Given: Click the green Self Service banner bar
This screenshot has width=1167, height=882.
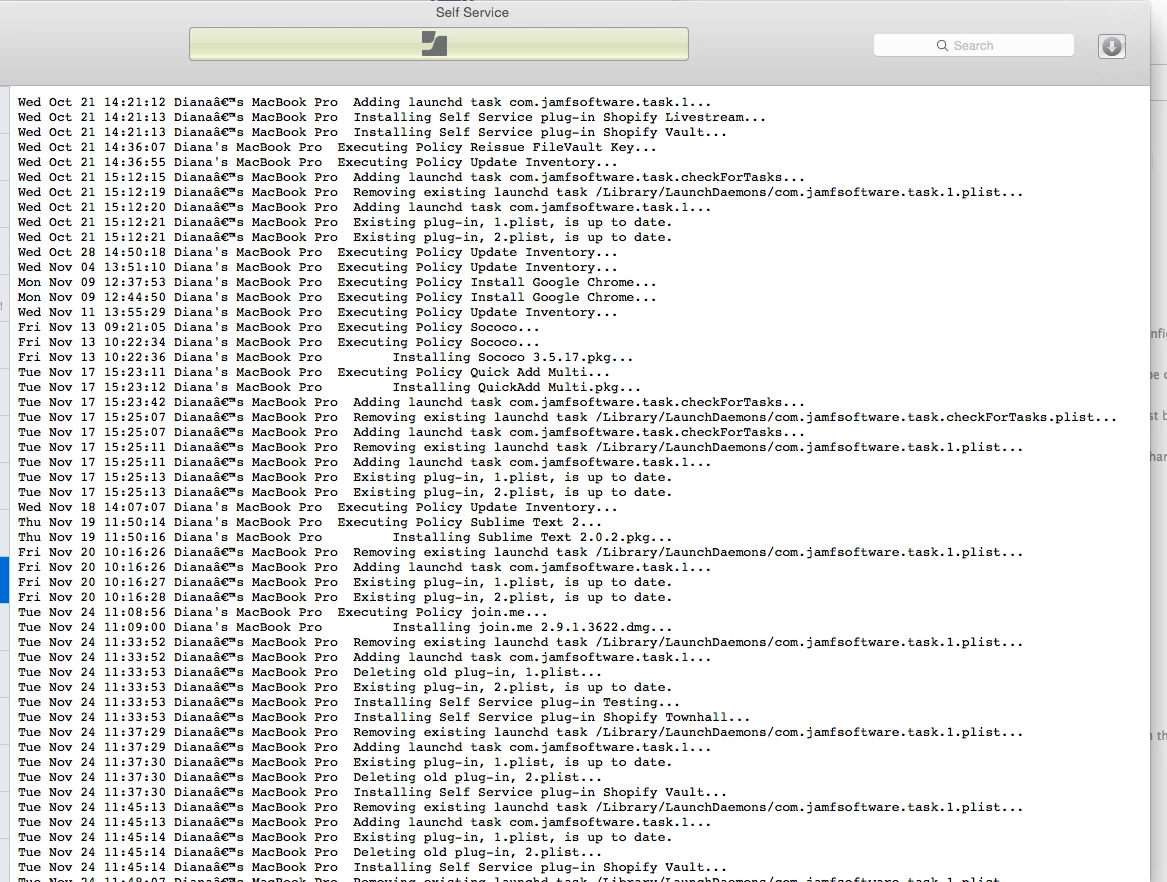Looking at the screenshot, I should [x=438, y=44].
